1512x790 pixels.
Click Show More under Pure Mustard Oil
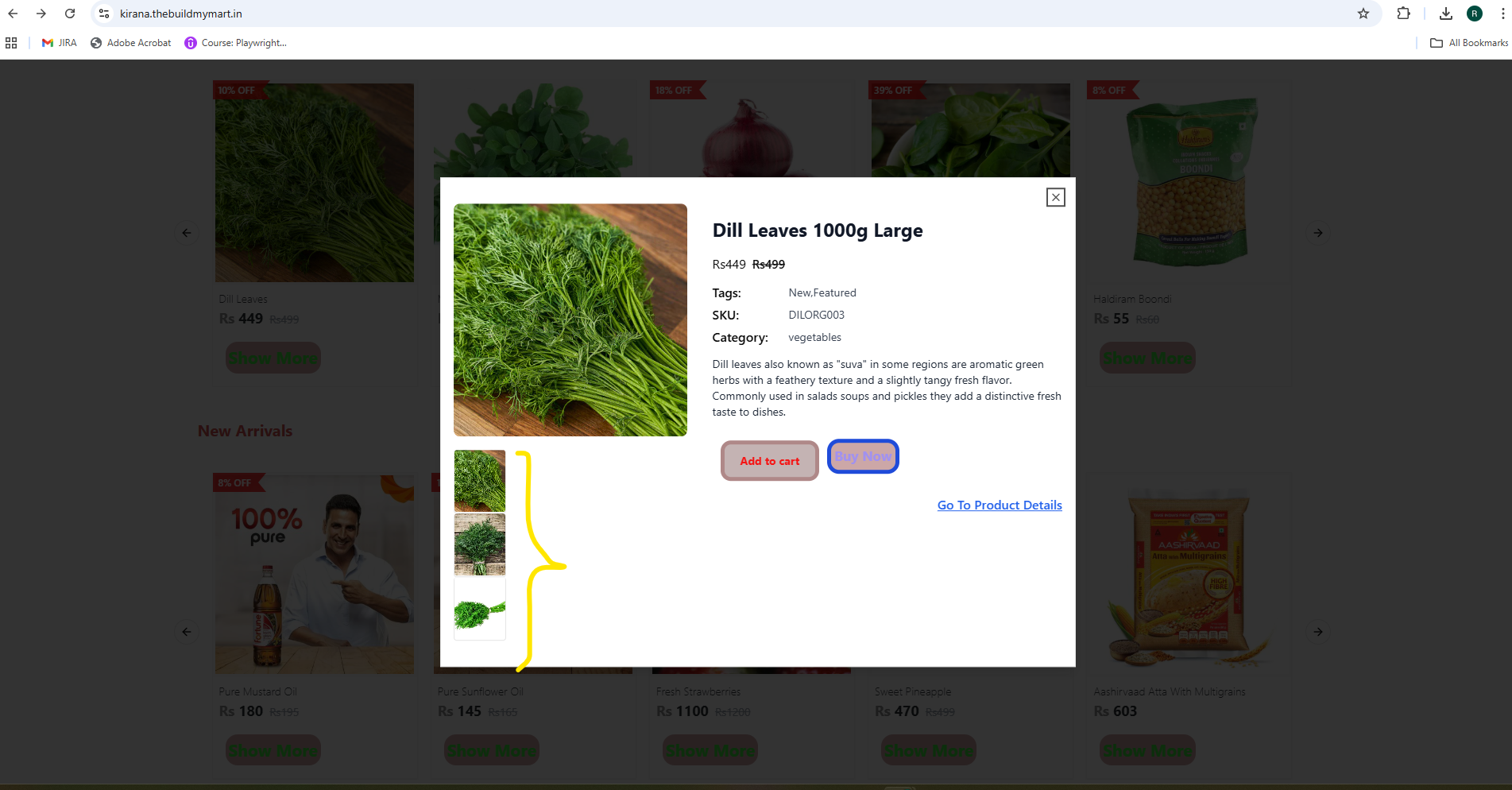click(x=273, y=750)
